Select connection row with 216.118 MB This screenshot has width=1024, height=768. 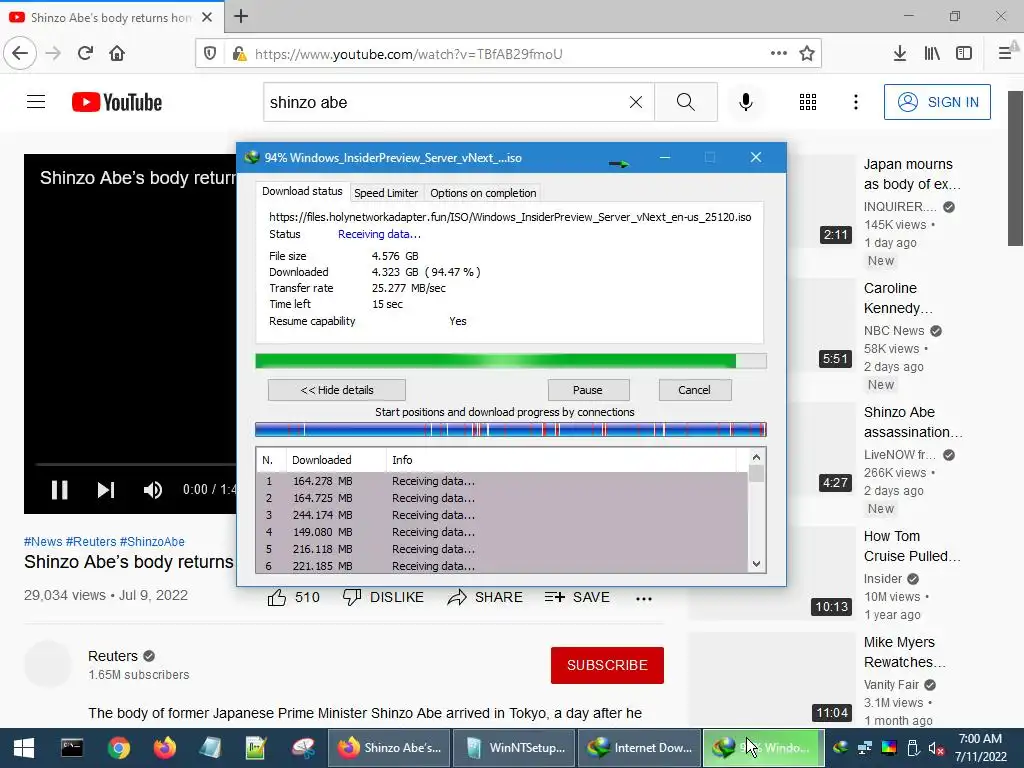tap(502, 549)
